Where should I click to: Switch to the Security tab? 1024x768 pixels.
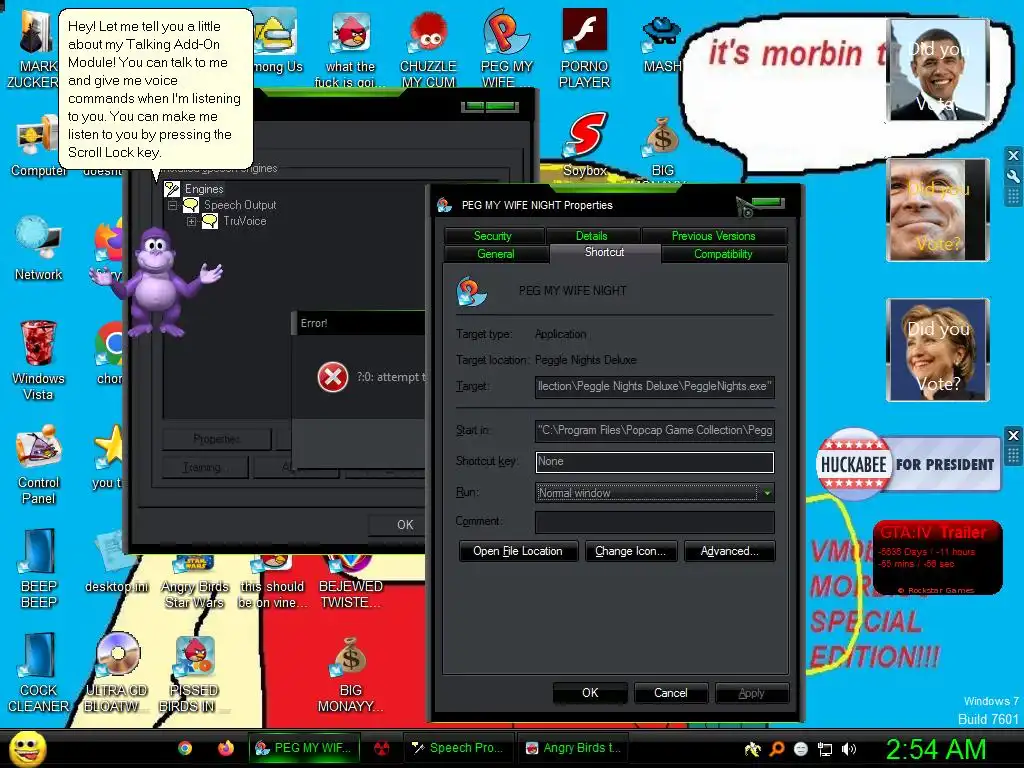493,236
